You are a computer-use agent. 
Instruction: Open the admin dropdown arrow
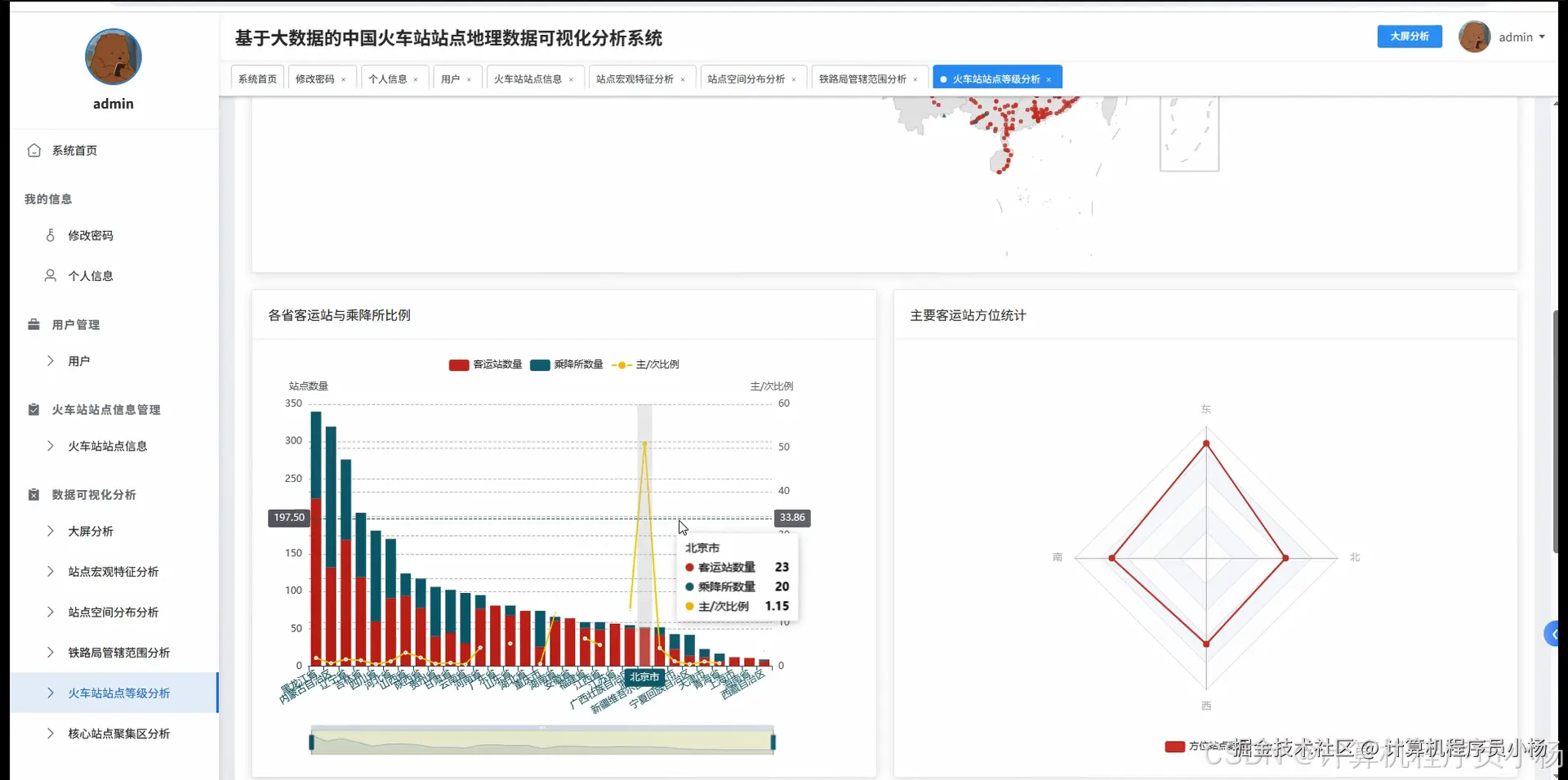tap(1542, 37)
